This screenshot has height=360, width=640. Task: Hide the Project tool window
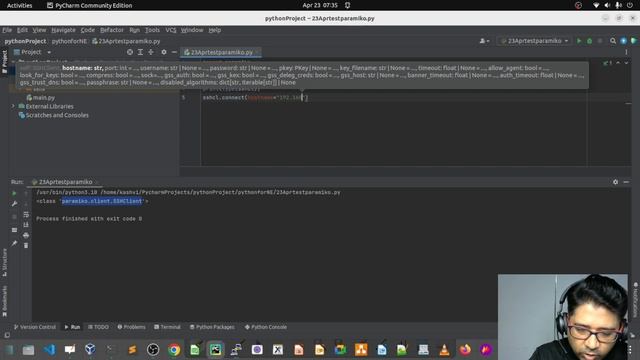click(x=174, y=52)
